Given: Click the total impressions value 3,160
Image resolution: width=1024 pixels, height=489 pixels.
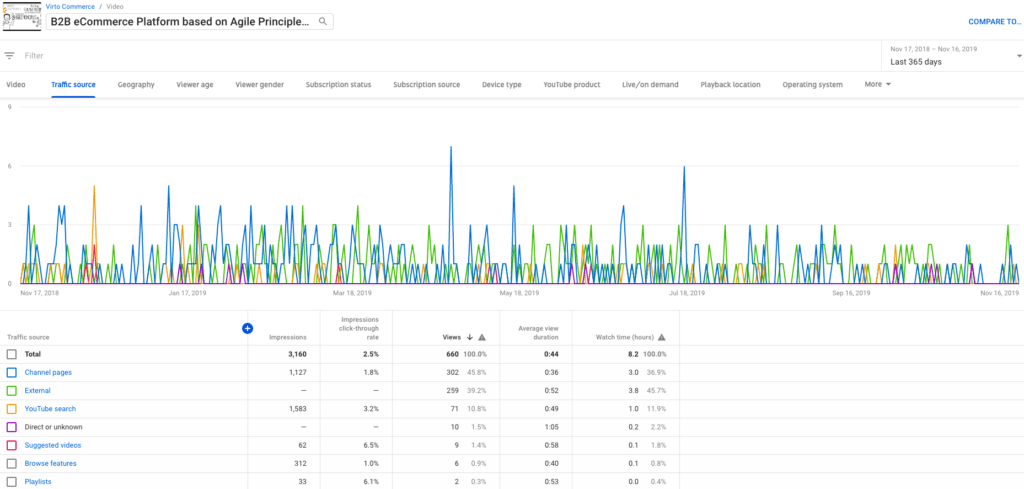Looking at the screenshot, I should [296, 355].
